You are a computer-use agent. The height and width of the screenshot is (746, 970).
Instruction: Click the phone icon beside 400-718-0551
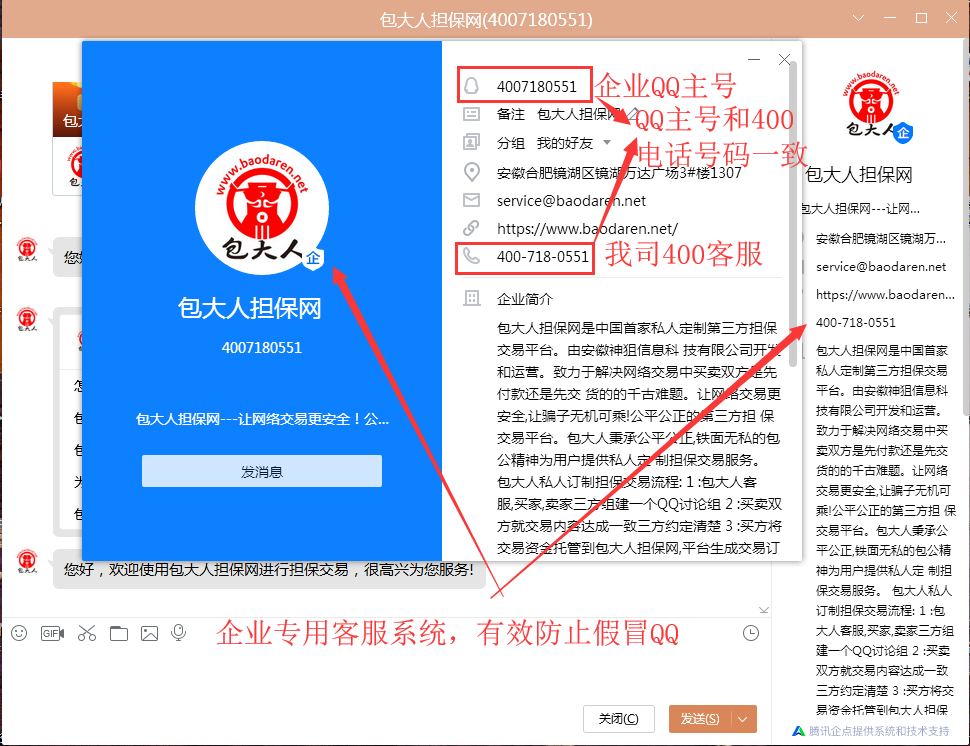coord(472,255)
